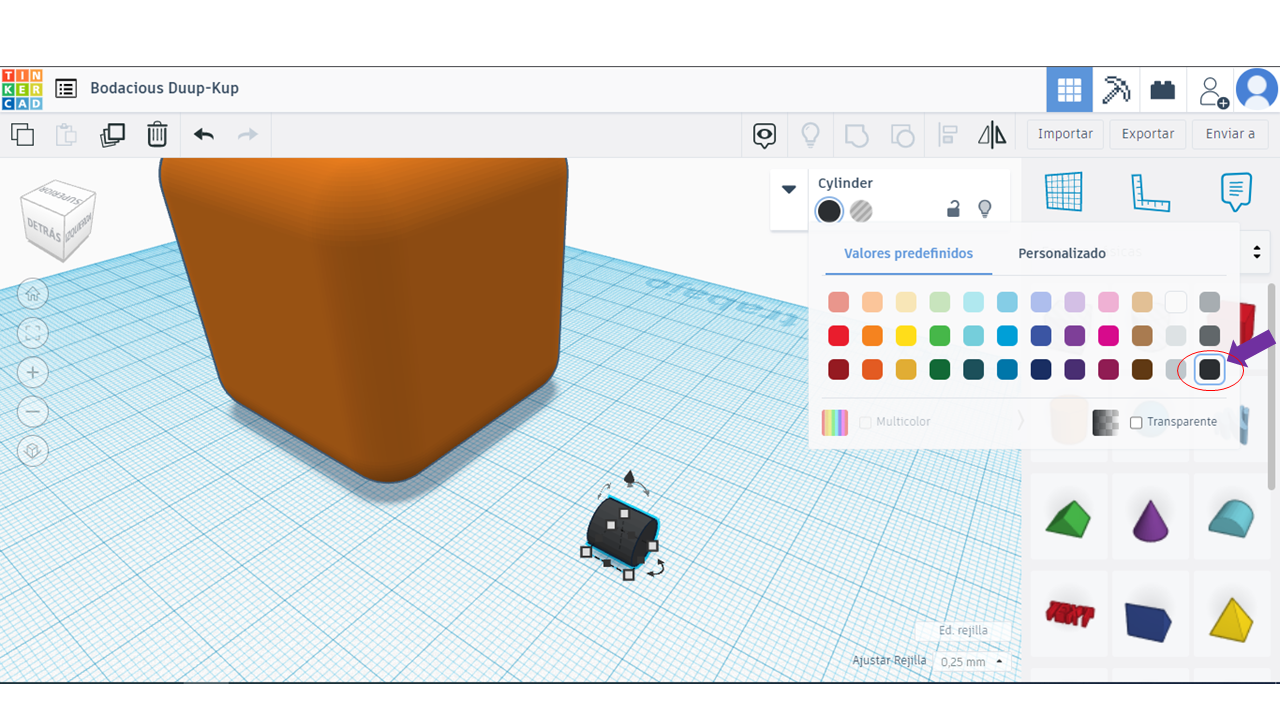
Task: Add the yellow pyramid shape
Action: [x=1230, y=619]
